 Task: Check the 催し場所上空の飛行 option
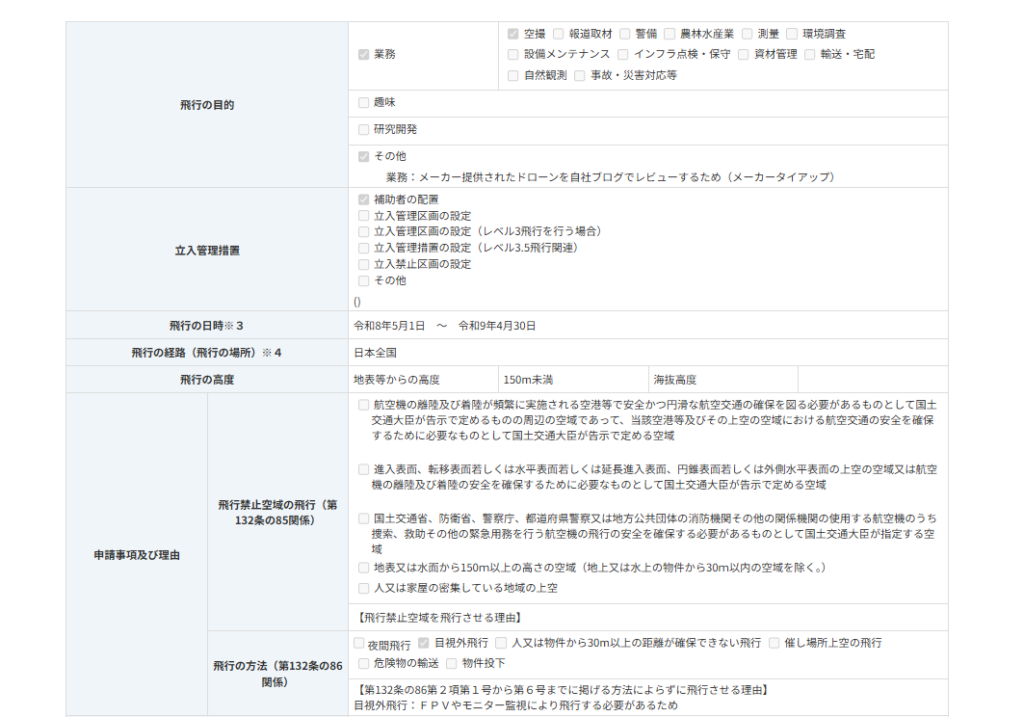click(x=774, y=643)
